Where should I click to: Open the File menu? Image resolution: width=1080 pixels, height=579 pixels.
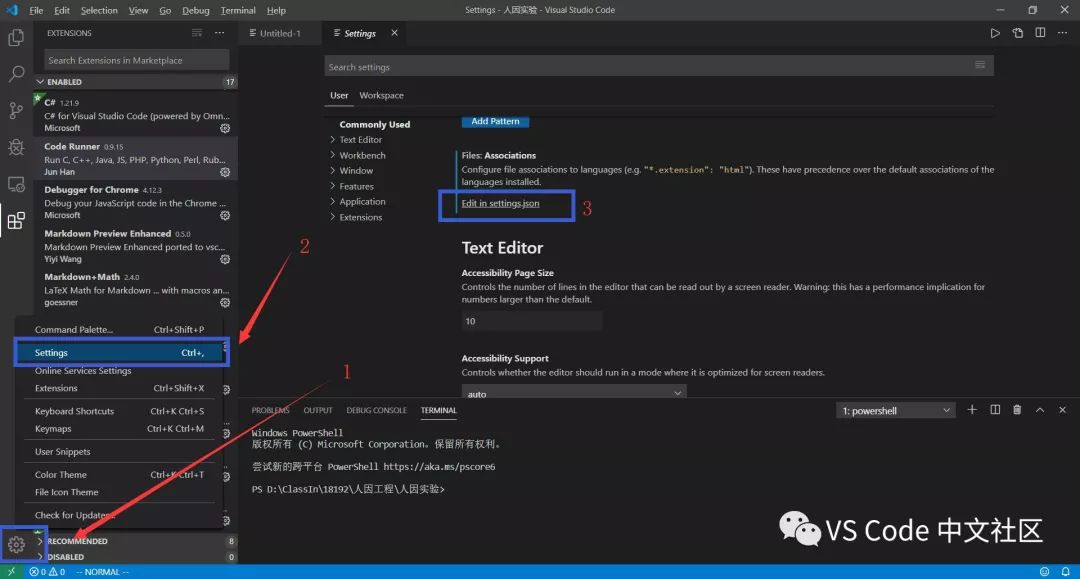point(37,10)
